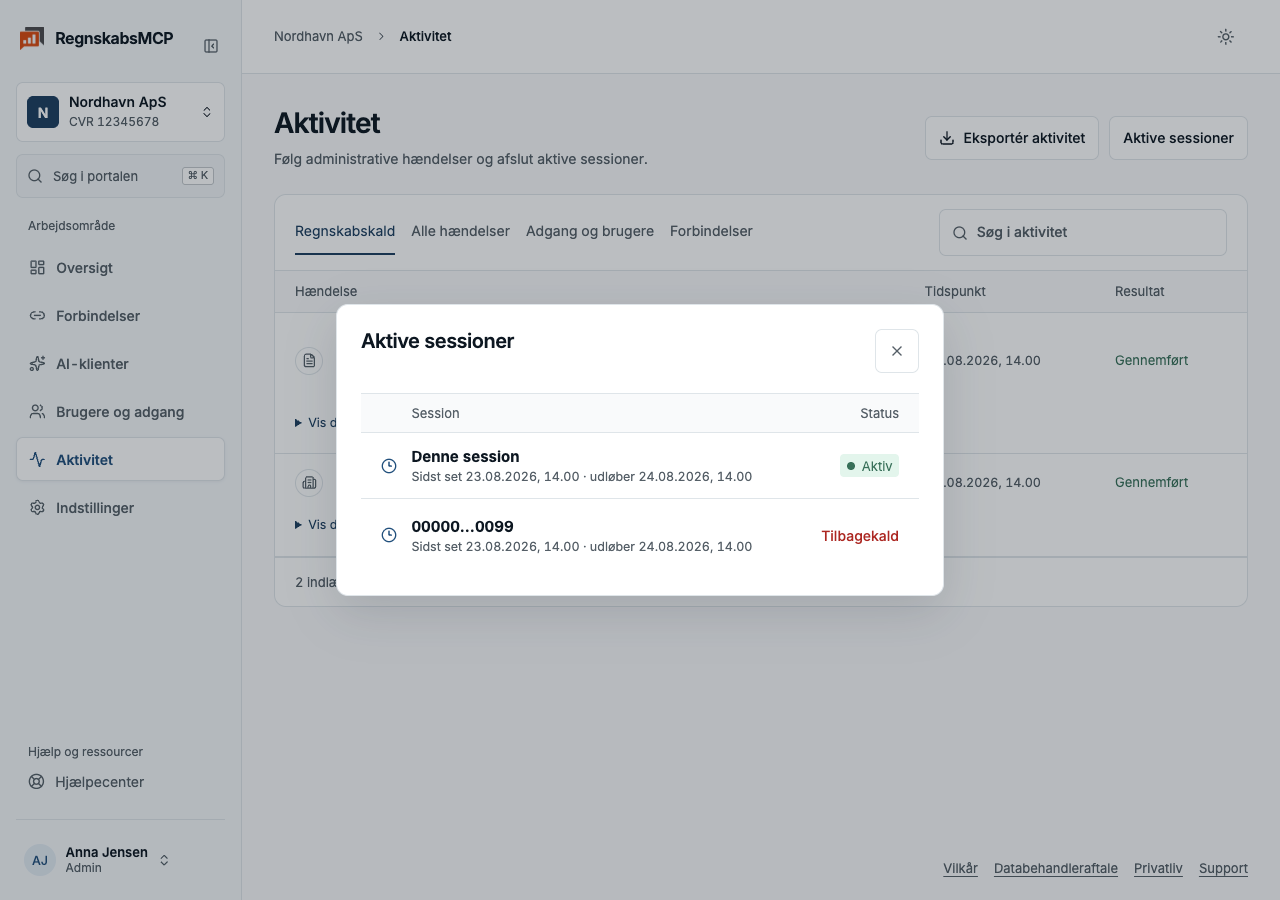Open the Privatliv footer link
This screenshot has height=900, width=1280.
pyautogui.click(x=1158, y=868)
